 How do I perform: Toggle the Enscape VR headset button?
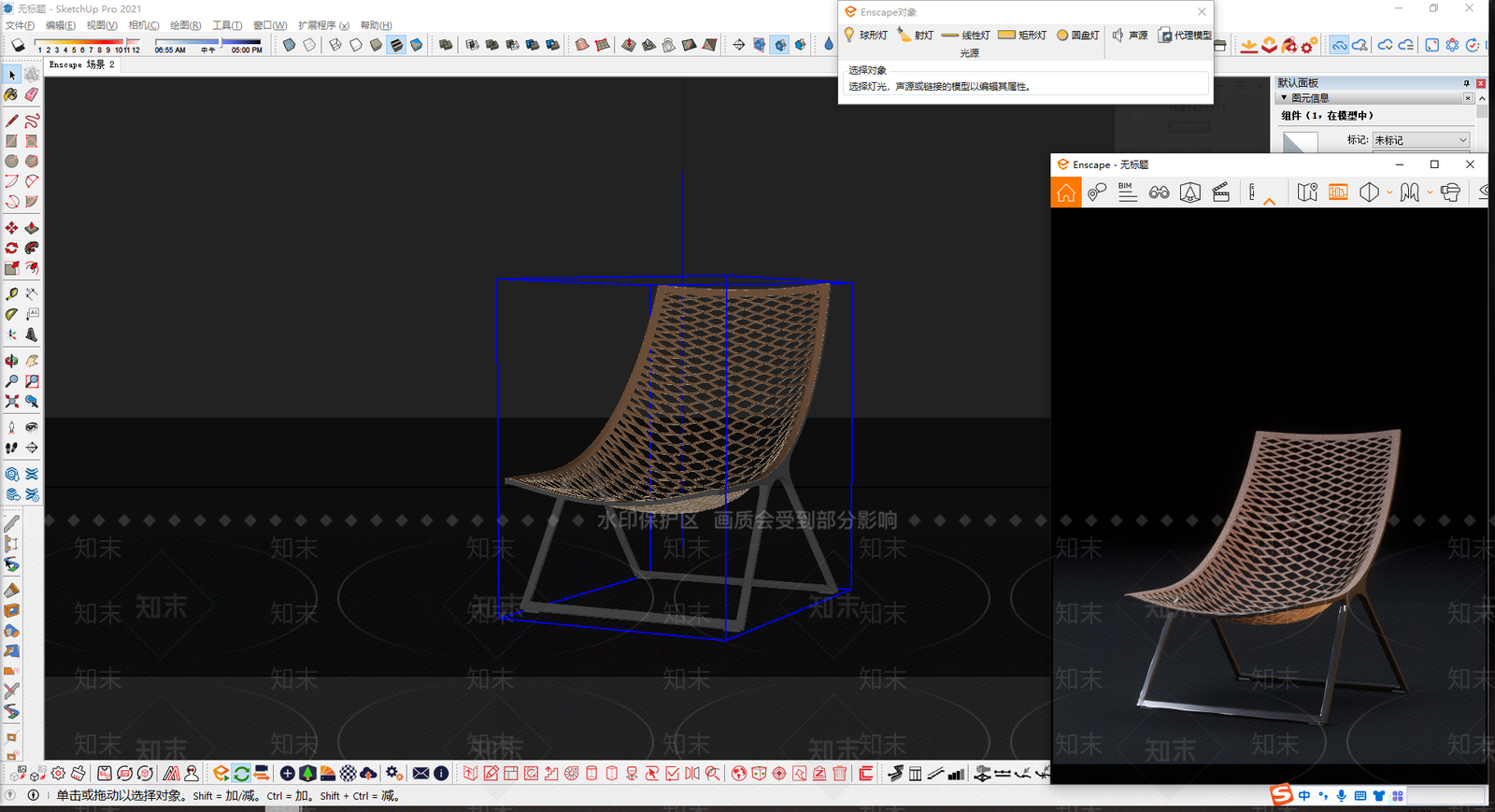[x=1449, y=192]
